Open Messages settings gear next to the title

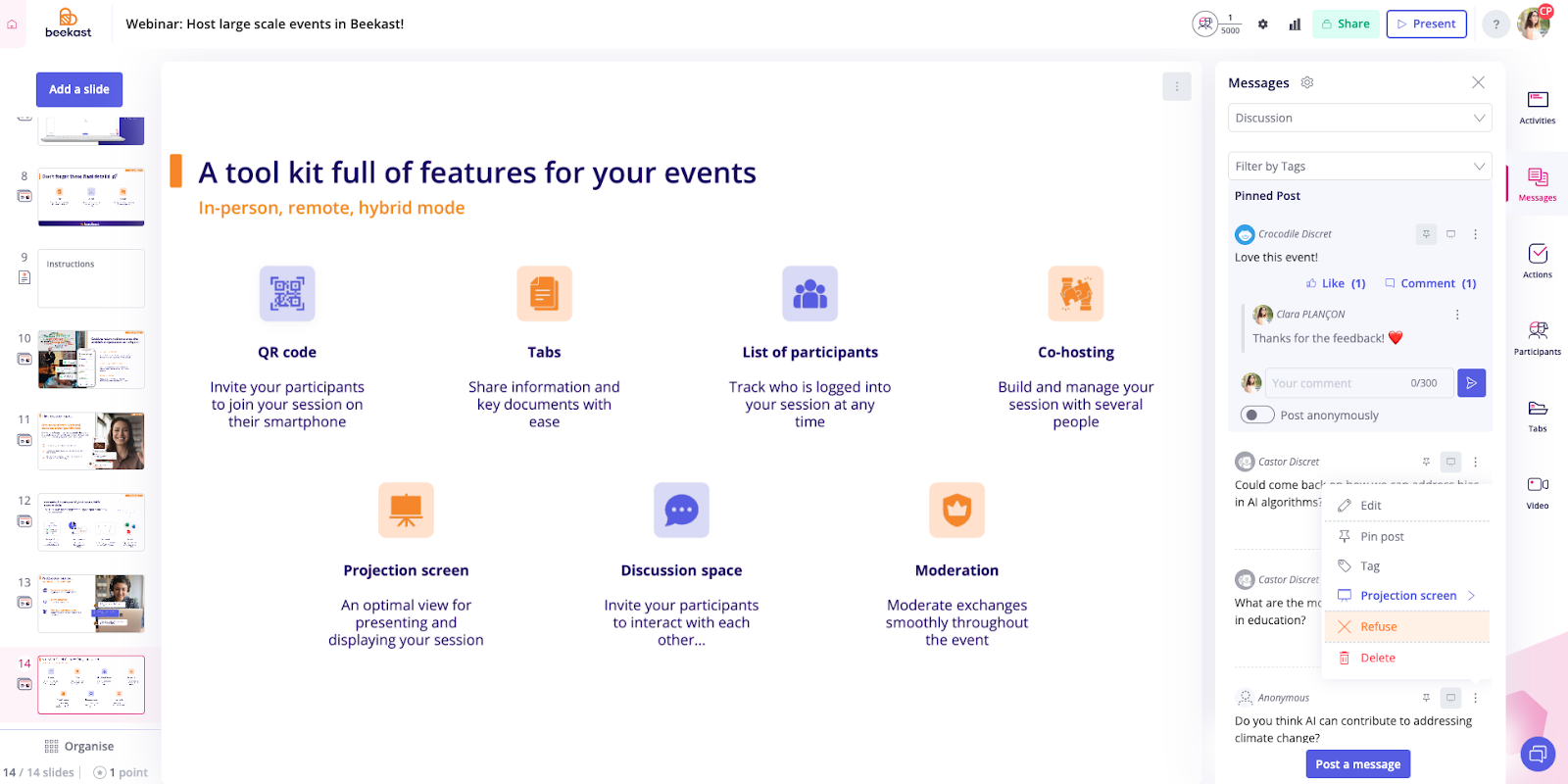[1306, 82]
